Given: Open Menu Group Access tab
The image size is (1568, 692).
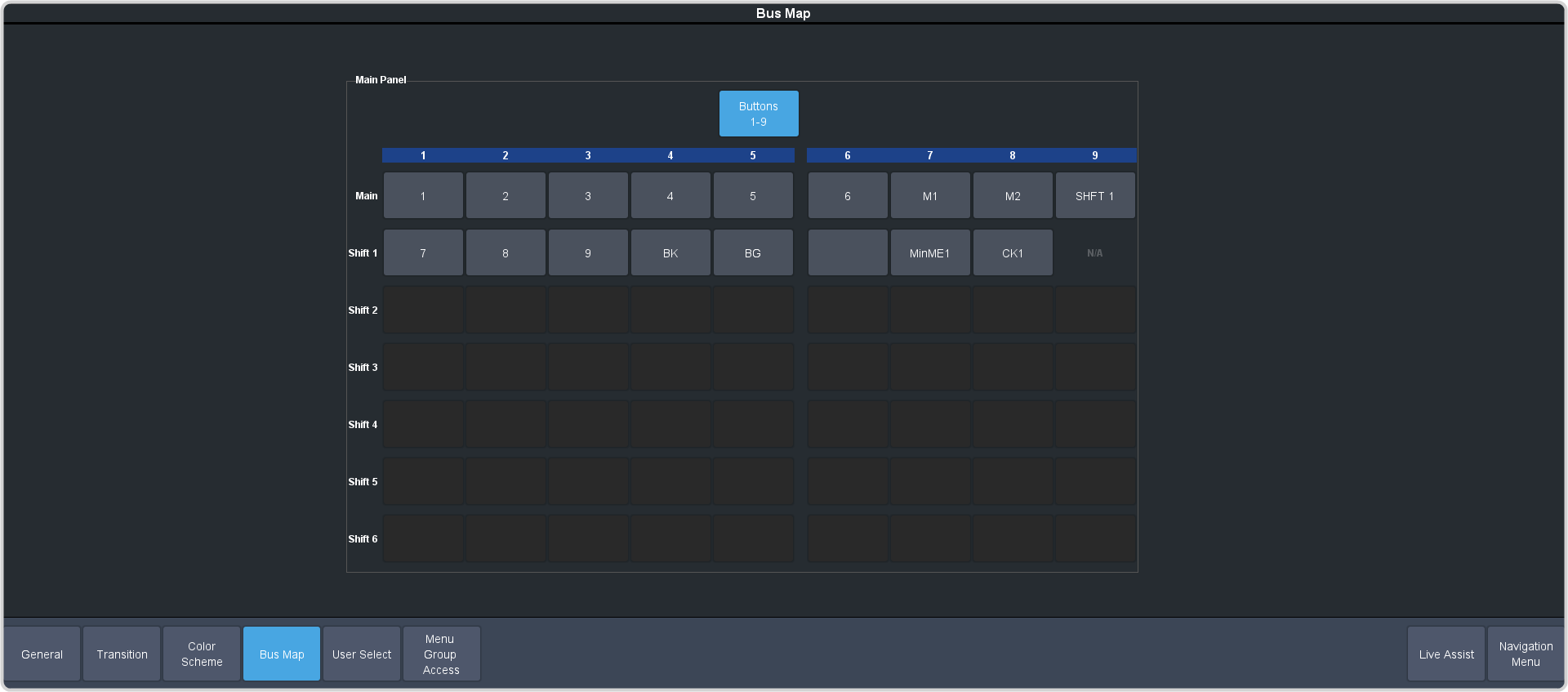Looking at the screenshot, I should point(441,654).
